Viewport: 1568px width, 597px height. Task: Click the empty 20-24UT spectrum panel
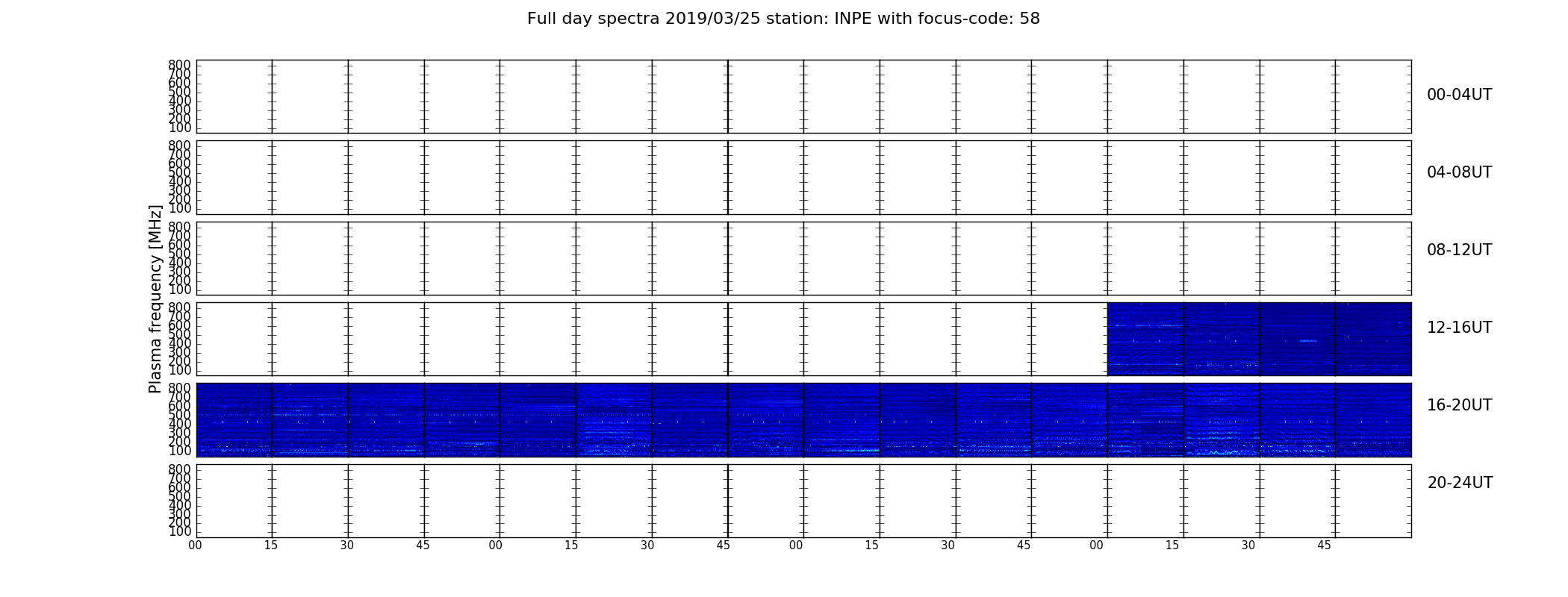pos(803,501)
